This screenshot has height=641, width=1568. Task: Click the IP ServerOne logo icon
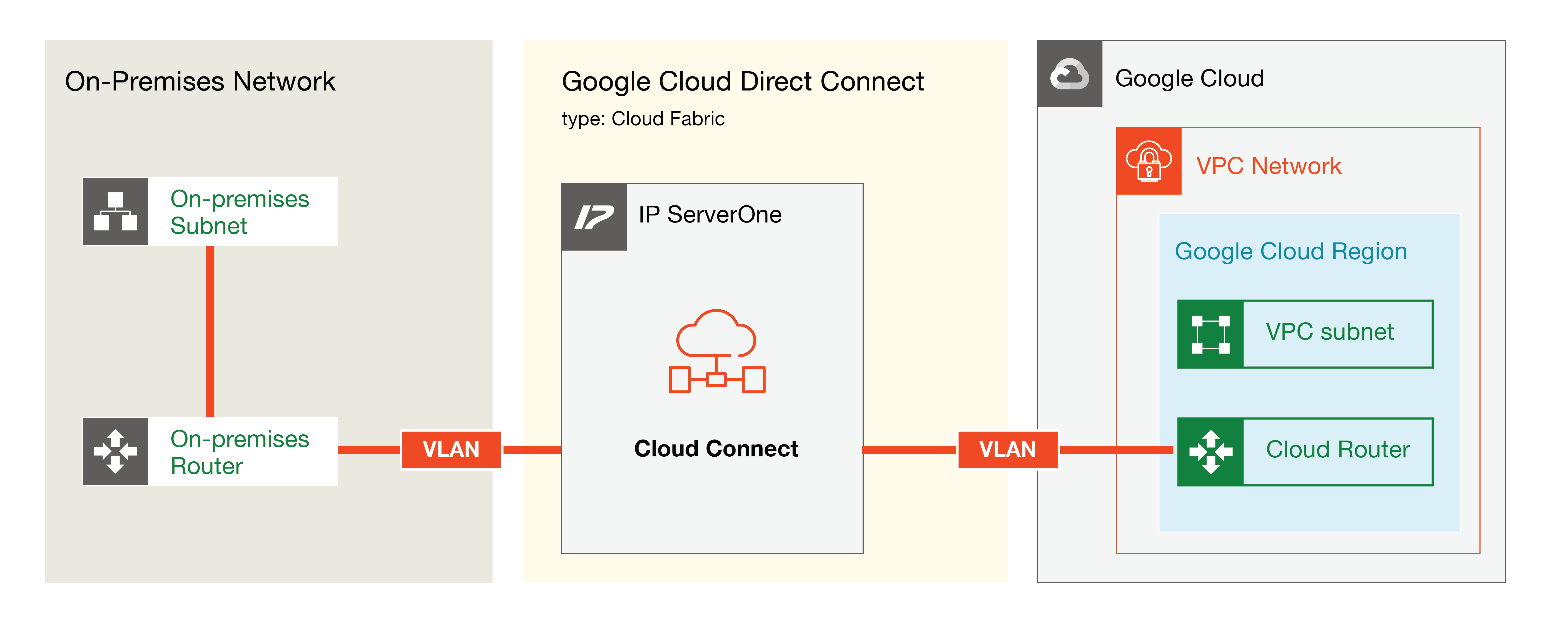pyautogui.click(x=594, y=217)
